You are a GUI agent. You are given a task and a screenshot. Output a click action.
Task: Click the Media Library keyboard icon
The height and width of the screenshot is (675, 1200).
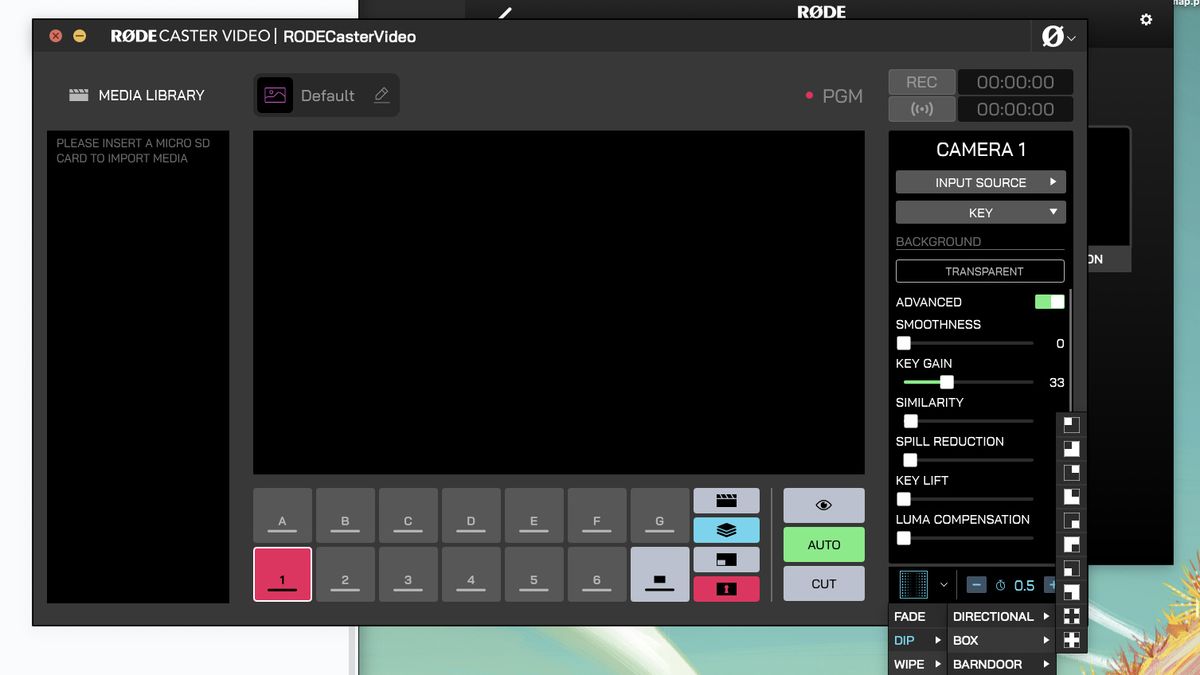pos(79,94)
